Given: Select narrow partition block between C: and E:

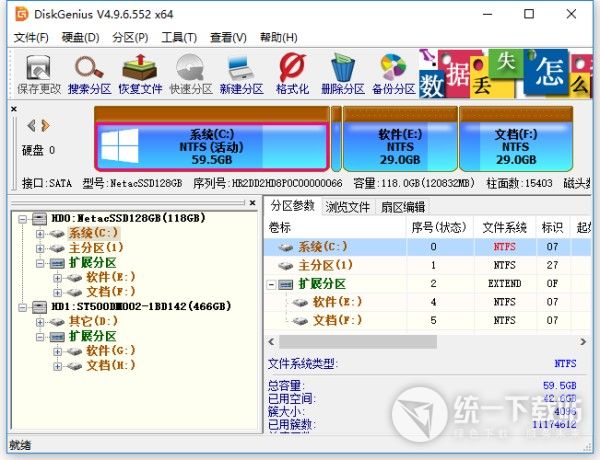Looking at the screenshot, I should [336, 139].
